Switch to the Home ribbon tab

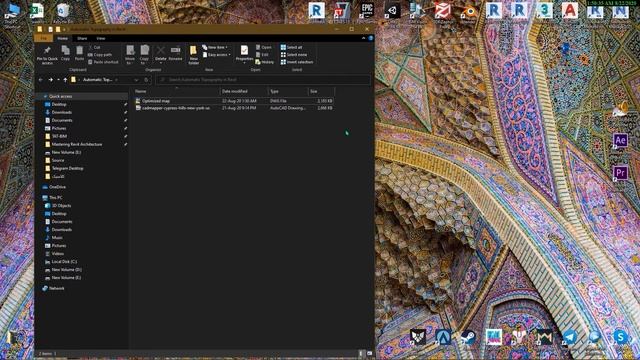tap(62, 38)
